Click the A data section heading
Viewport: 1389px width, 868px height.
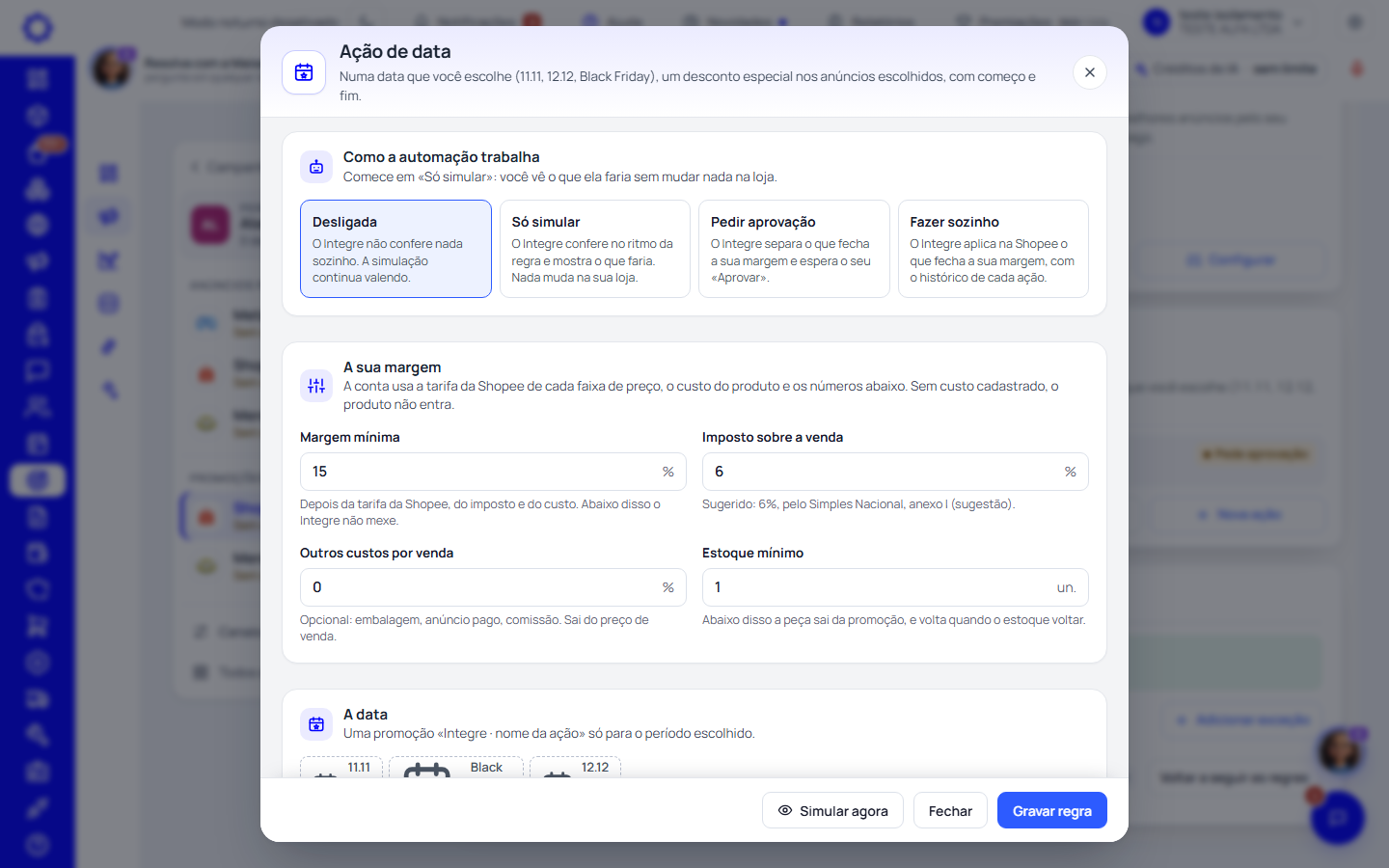366,715
